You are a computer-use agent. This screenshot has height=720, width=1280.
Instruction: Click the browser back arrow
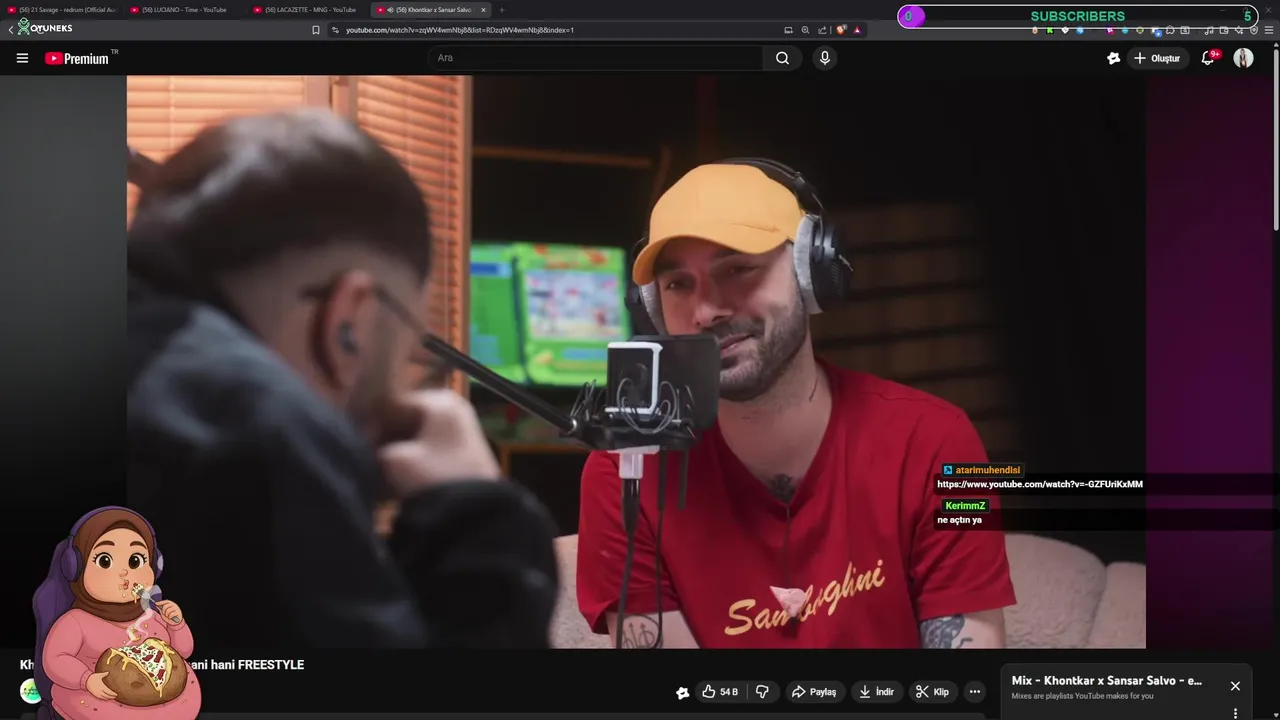click(x=10, y=30)
